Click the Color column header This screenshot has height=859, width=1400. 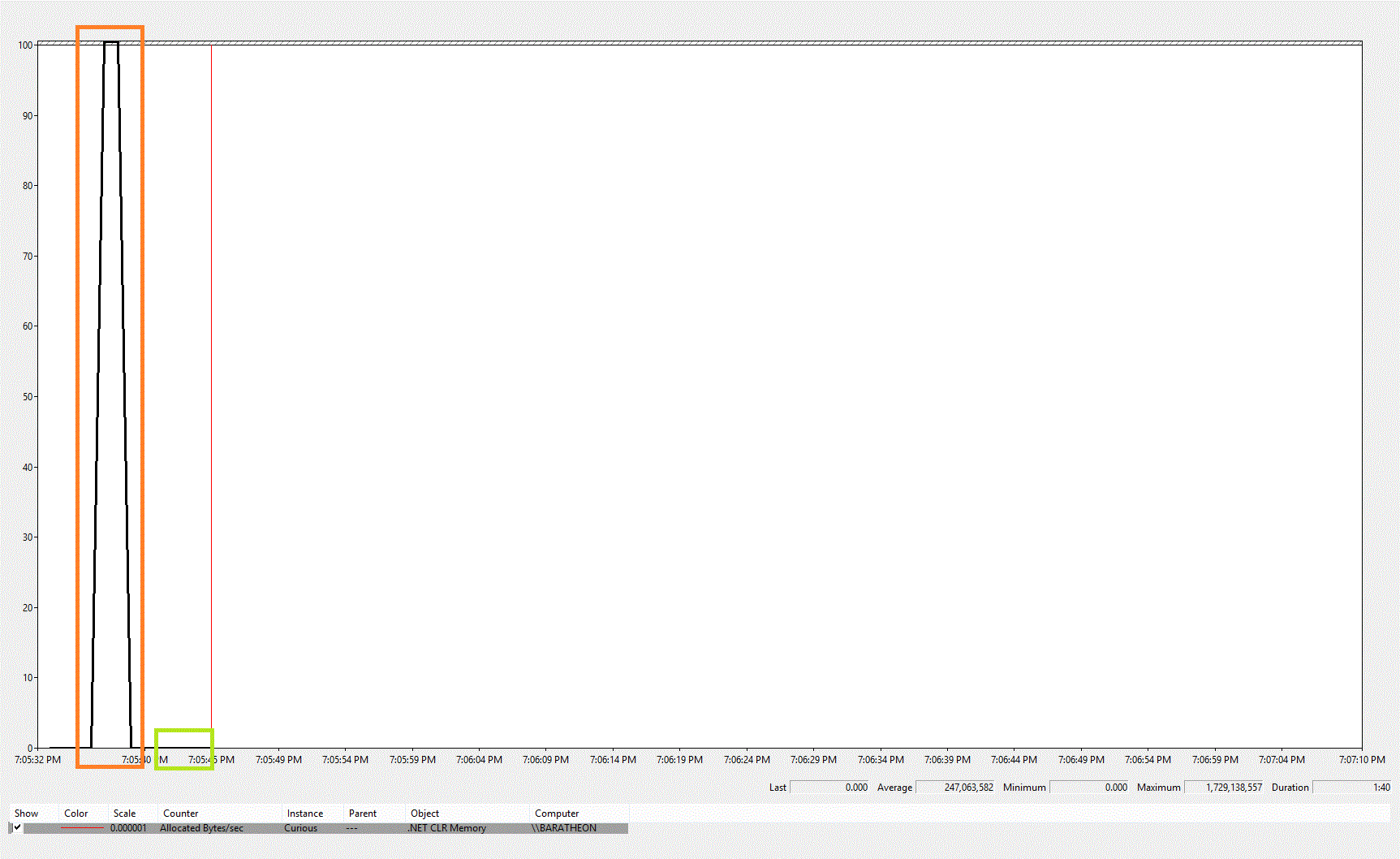(x=76, y=813)
